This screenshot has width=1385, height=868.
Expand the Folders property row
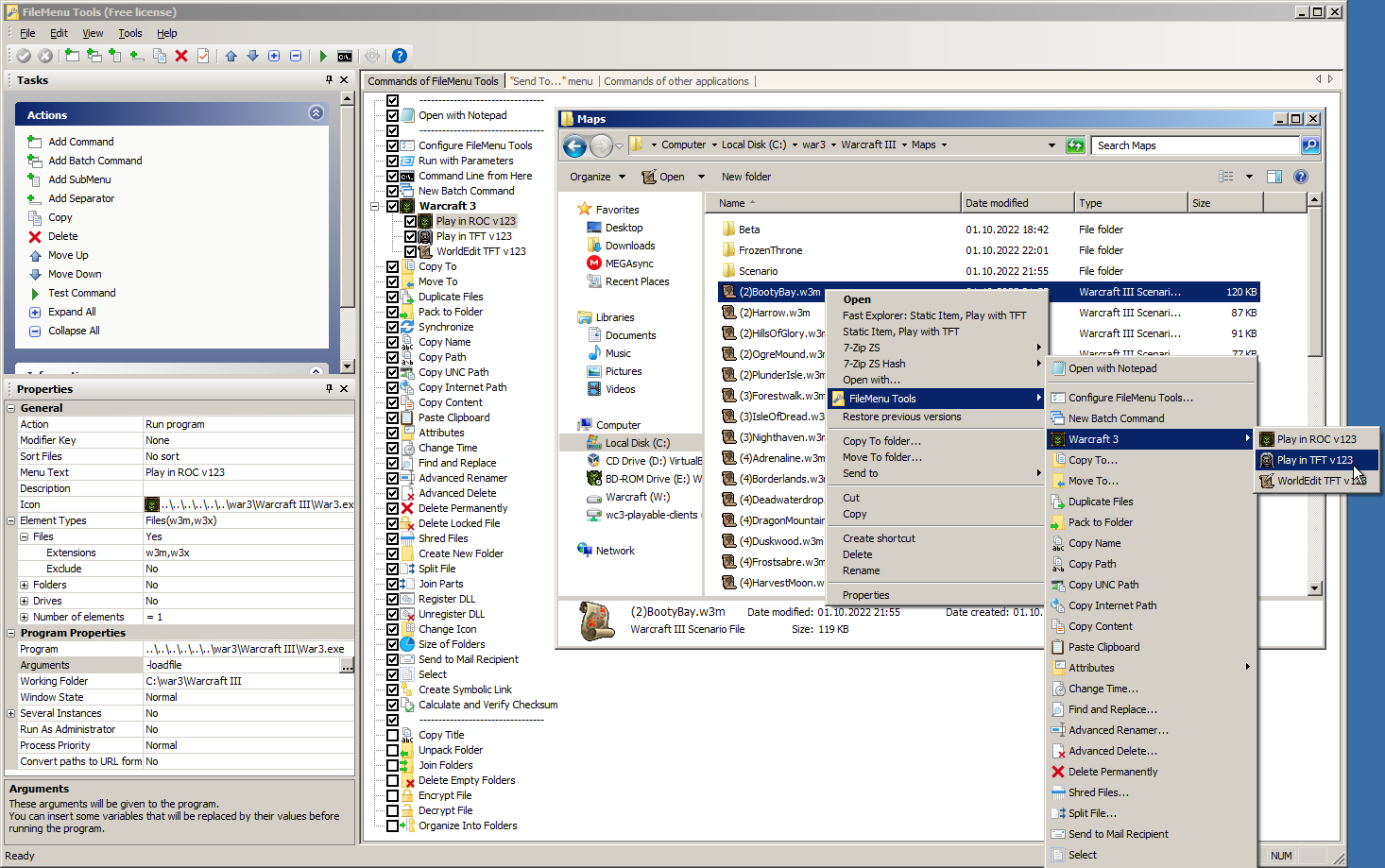tap(25, 585)
